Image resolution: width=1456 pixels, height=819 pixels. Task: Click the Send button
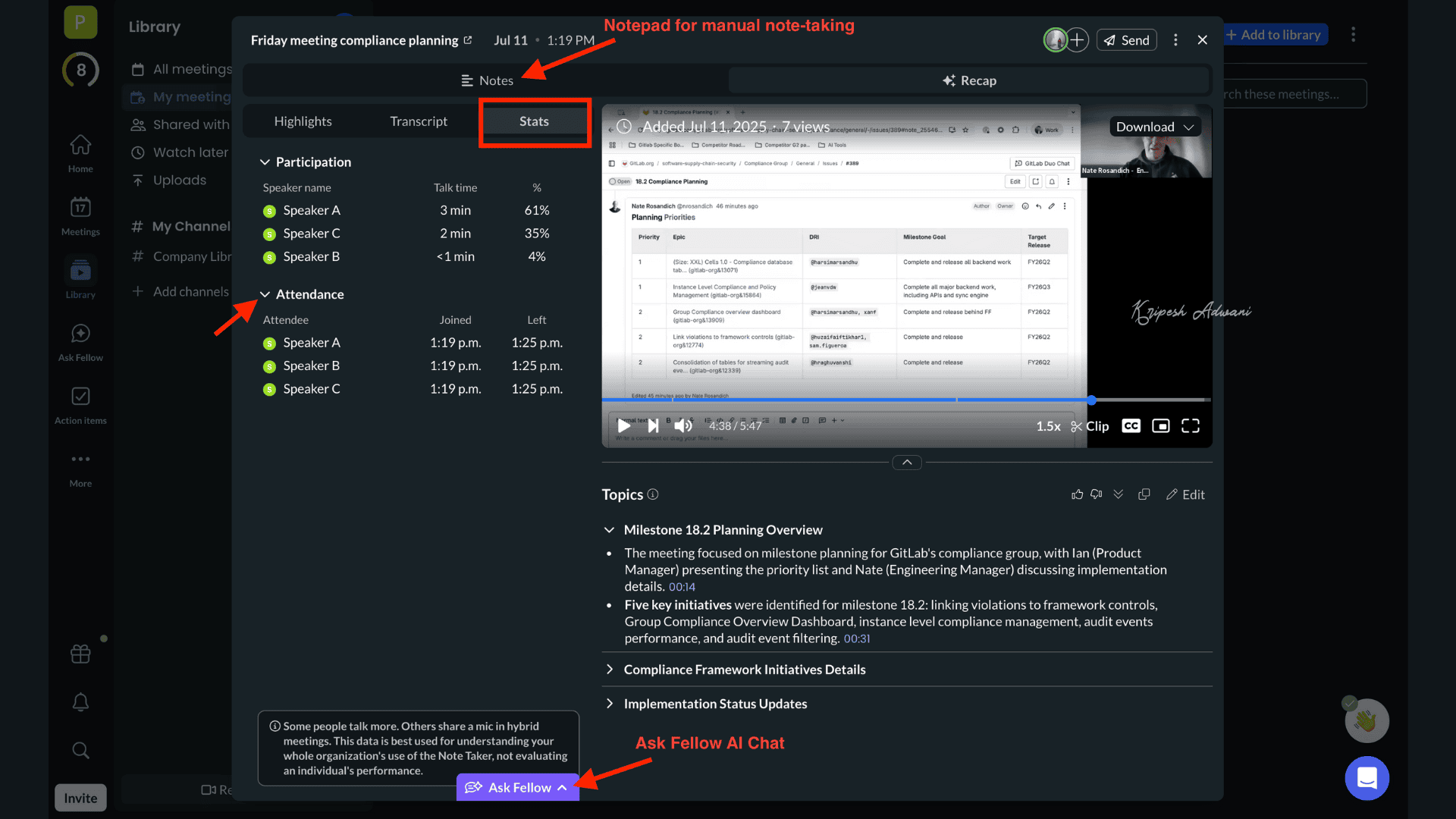tap(1127, 40)
